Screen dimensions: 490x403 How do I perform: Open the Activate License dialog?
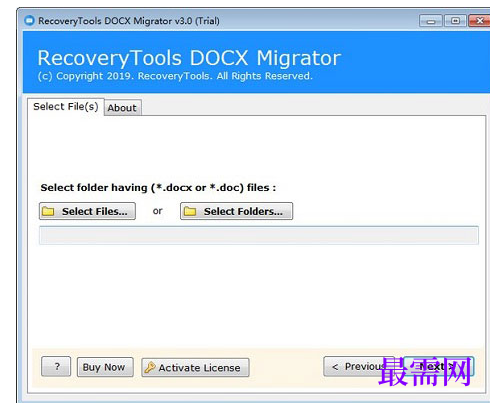pyautogui.click(x=195, y=368)
